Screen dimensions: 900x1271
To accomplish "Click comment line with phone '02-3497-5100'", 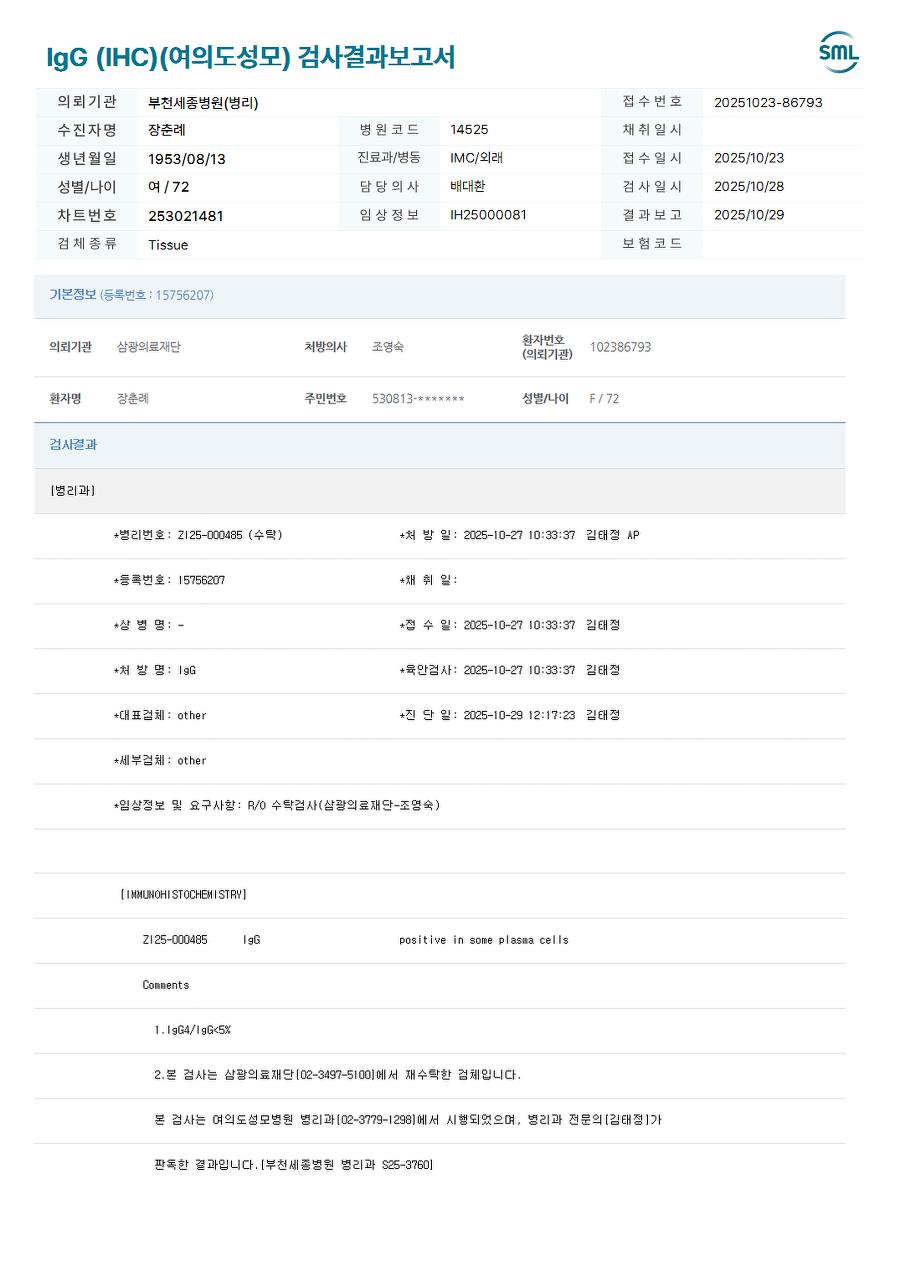I will pos(338,1075).
